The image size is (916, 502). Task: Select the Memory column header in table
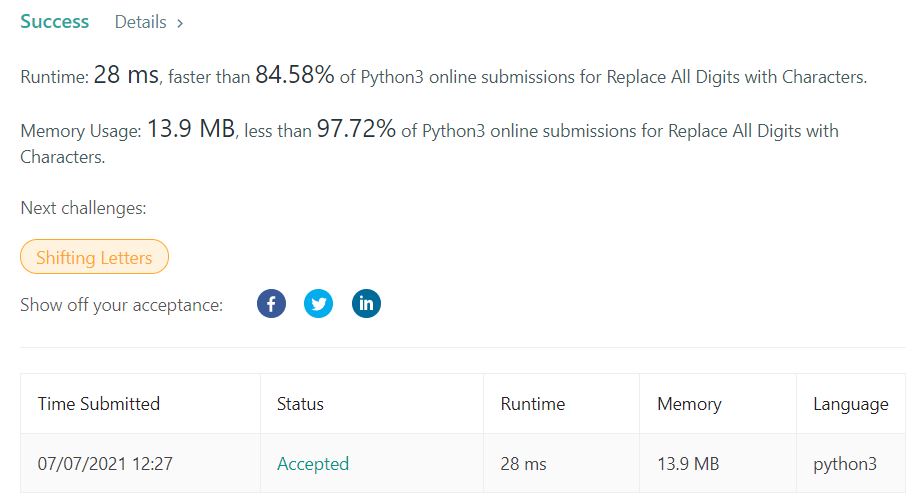(689, 404)
